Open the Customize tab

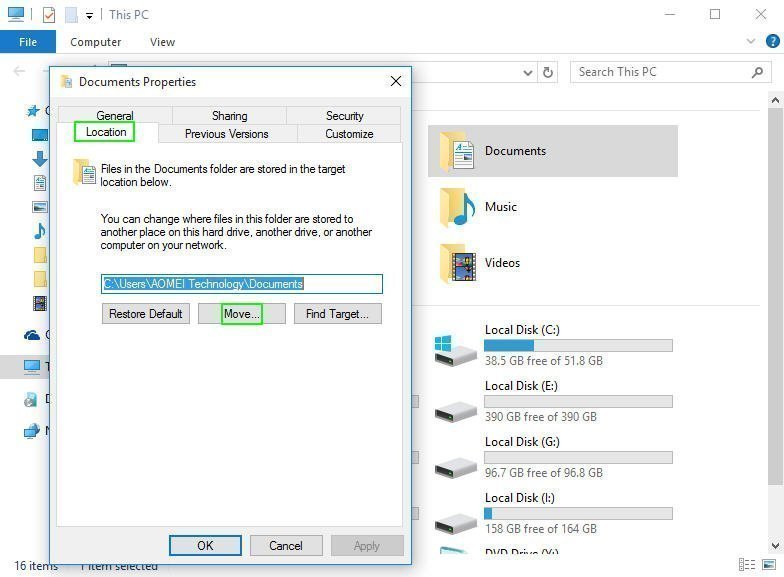tap(349, 134)
